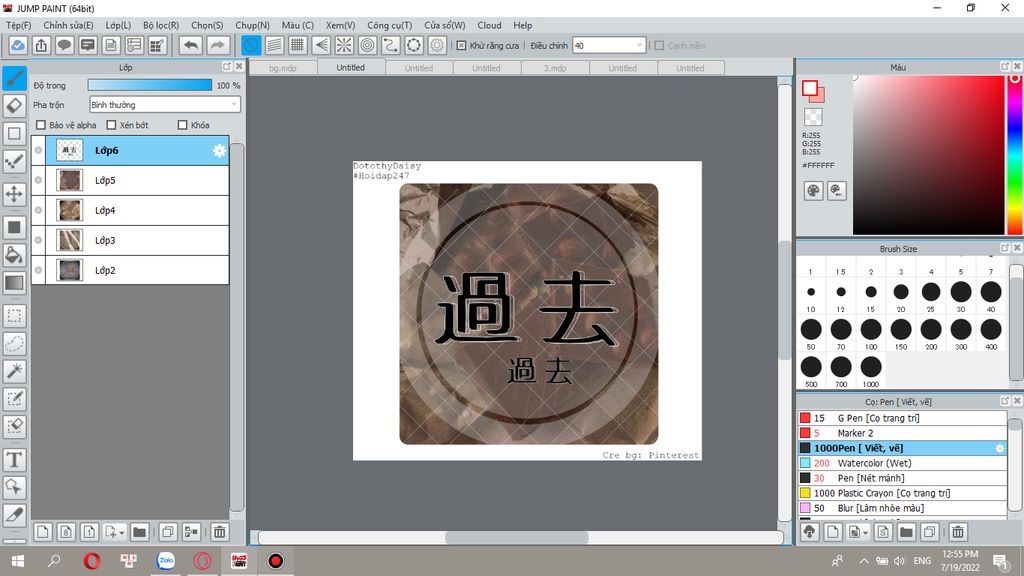The width and height of the screenshot is (1024, 576).
Task: Select the Text tool
Action: [14, 460]
